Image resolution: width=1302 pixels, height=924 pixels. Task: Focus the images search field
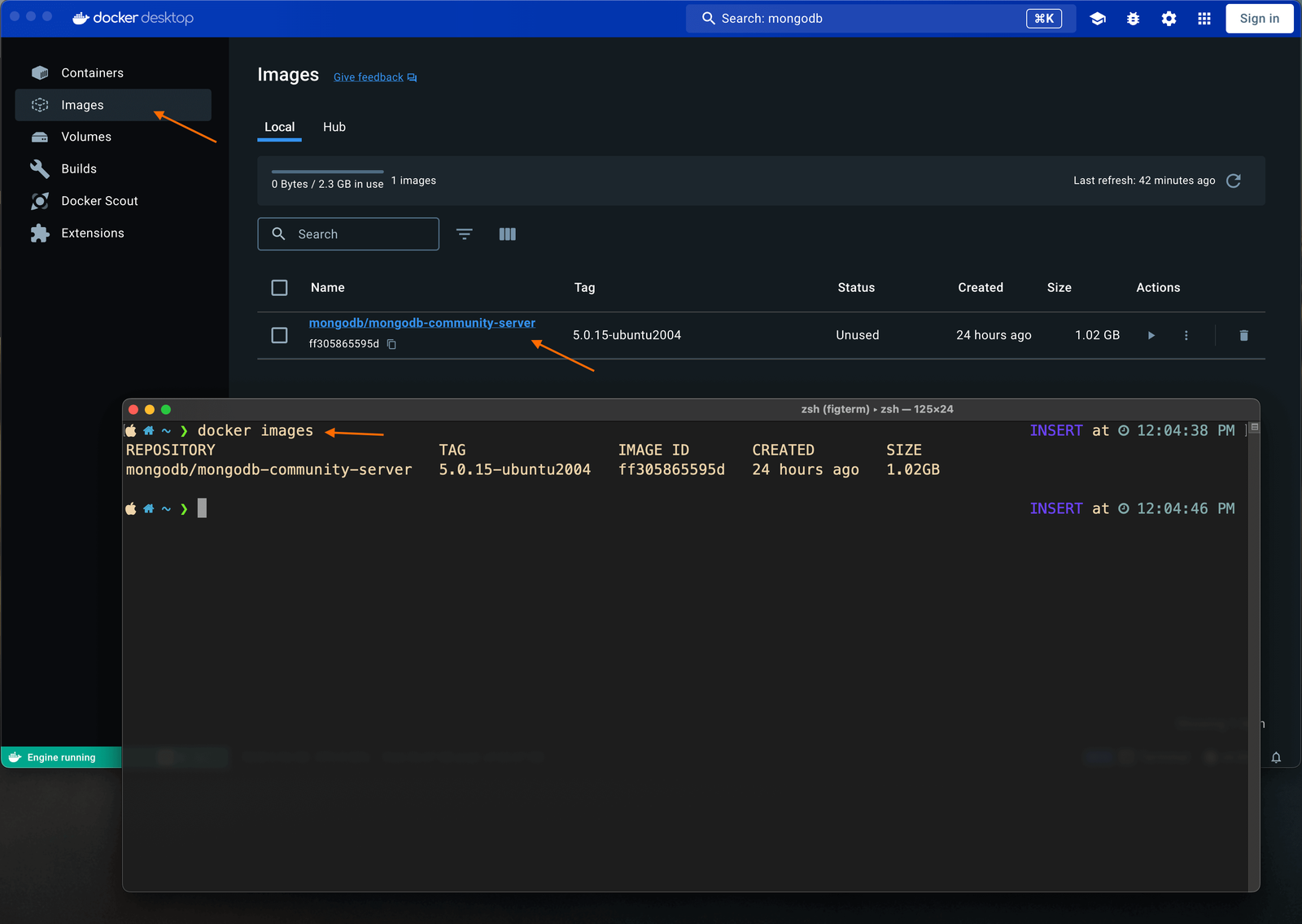pos(348,233)
